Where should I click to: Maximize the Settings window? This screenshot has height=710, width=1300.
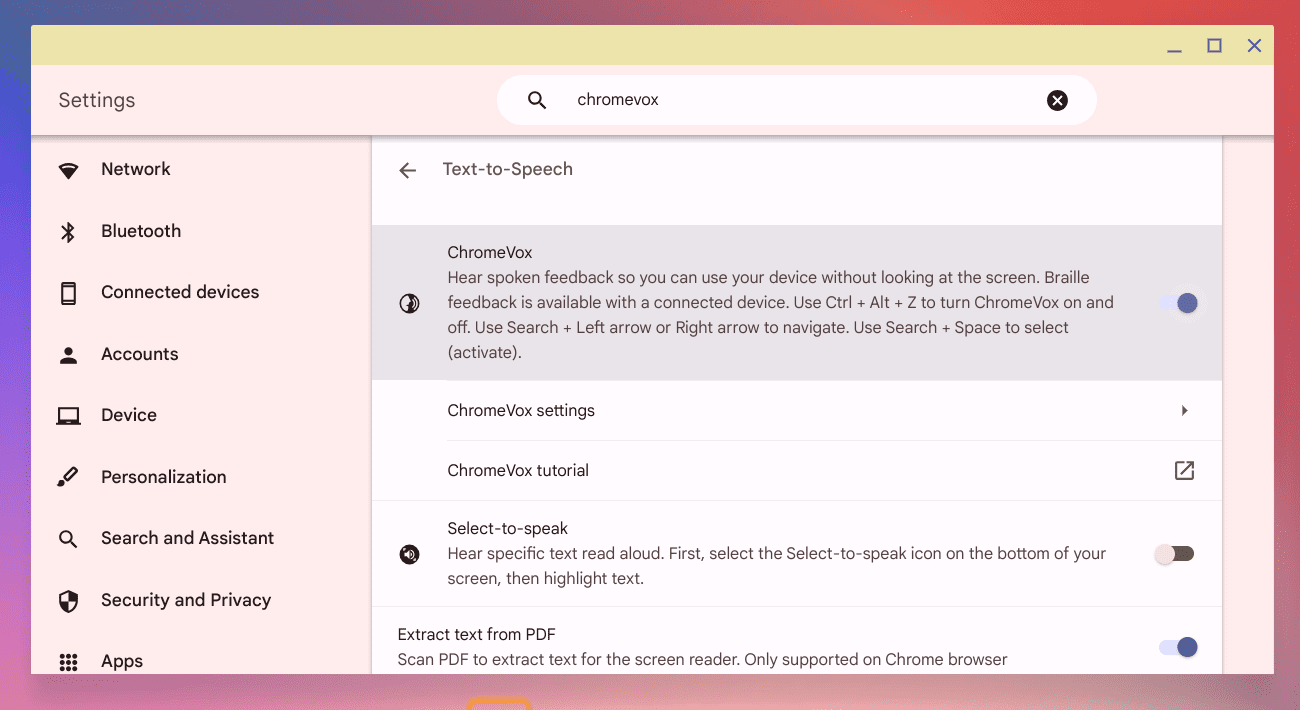[x=1214, y=46]
